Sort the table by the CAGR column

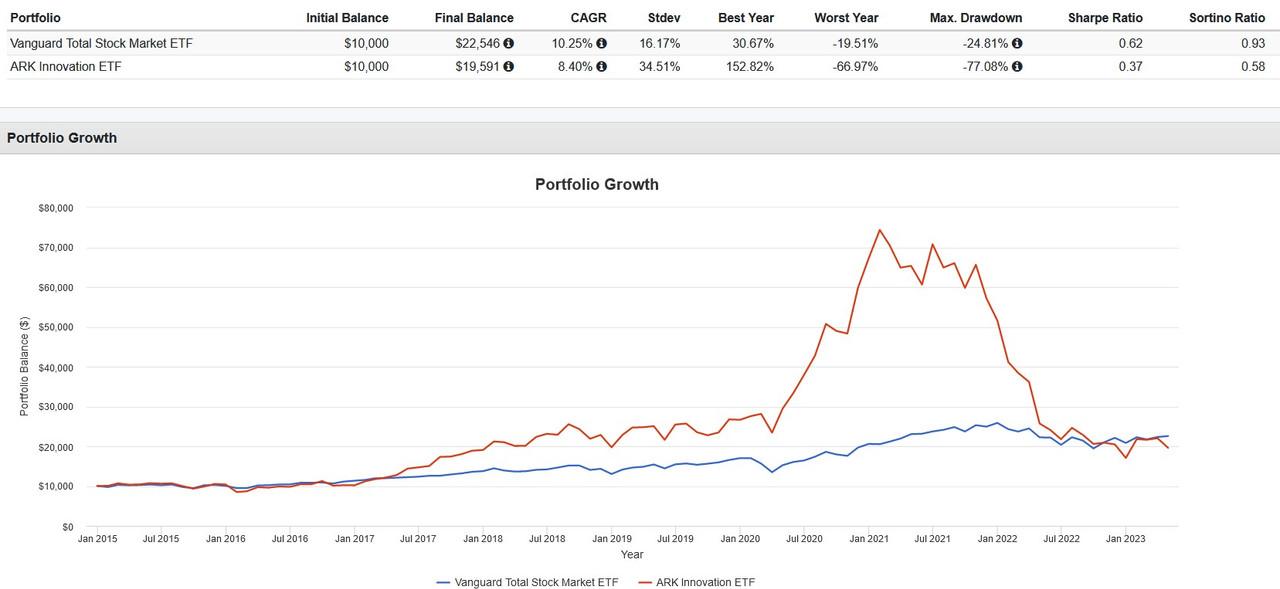click(588, 17)
